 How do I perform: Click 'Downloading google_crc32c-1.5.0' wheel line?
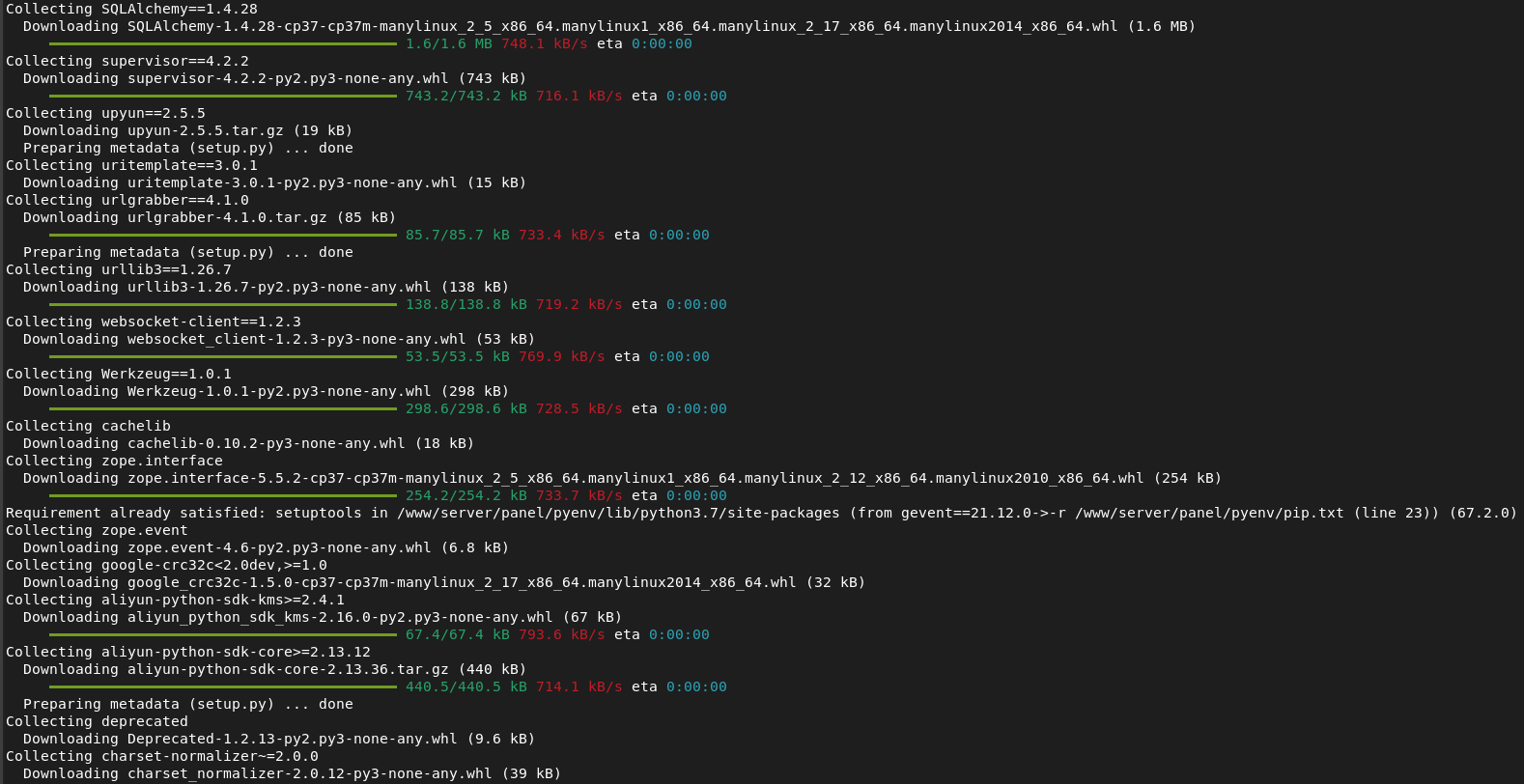click(x=444, y=582)
